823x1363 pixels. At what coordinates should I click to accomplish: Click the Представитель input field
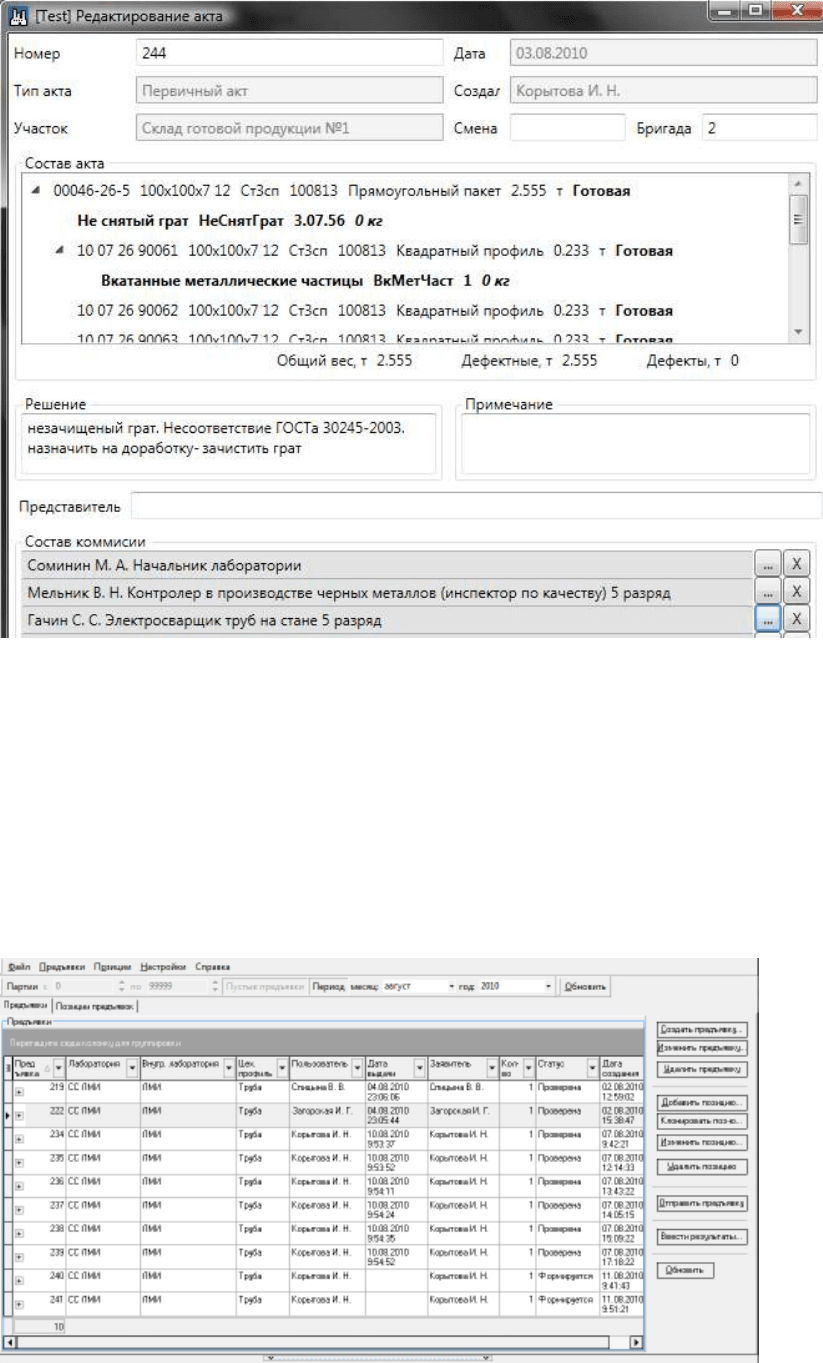tap(476, 507)
